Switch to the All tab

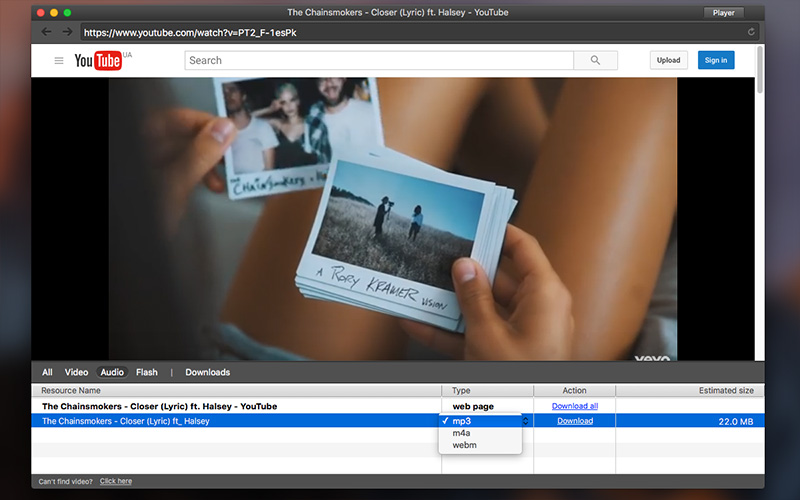click(47, 372)
